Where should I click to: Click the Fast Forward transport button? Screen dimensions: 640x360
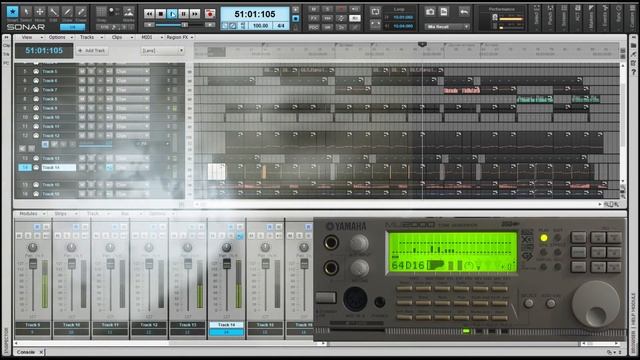195,14
